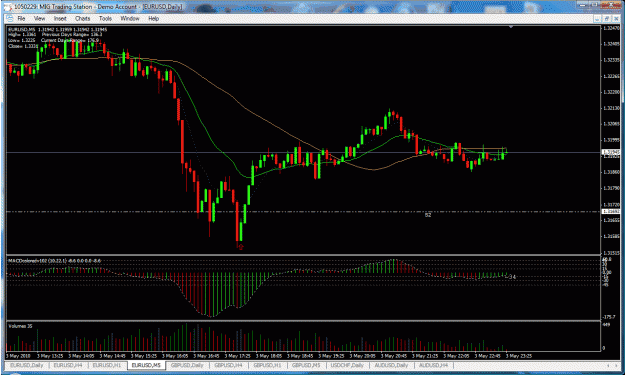Open the Insert menu
This screenshot has width=625, height=375.
pyautogui.click(x=60, y=18)
